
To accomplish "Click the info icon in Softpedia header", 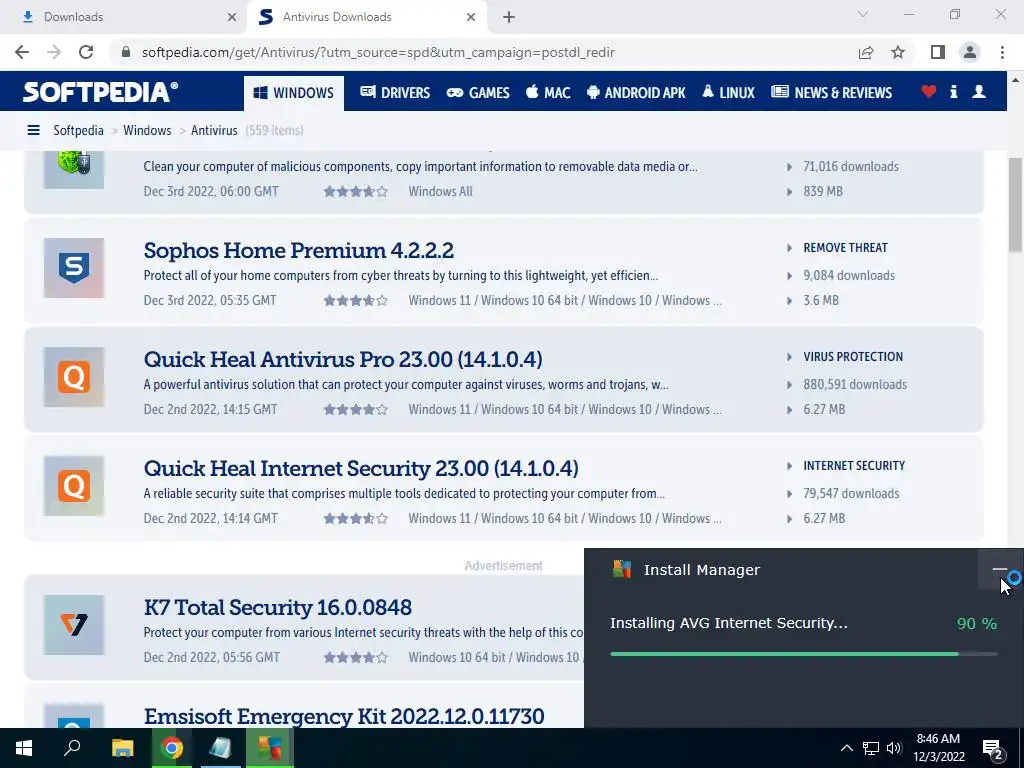I will (953, 92).
